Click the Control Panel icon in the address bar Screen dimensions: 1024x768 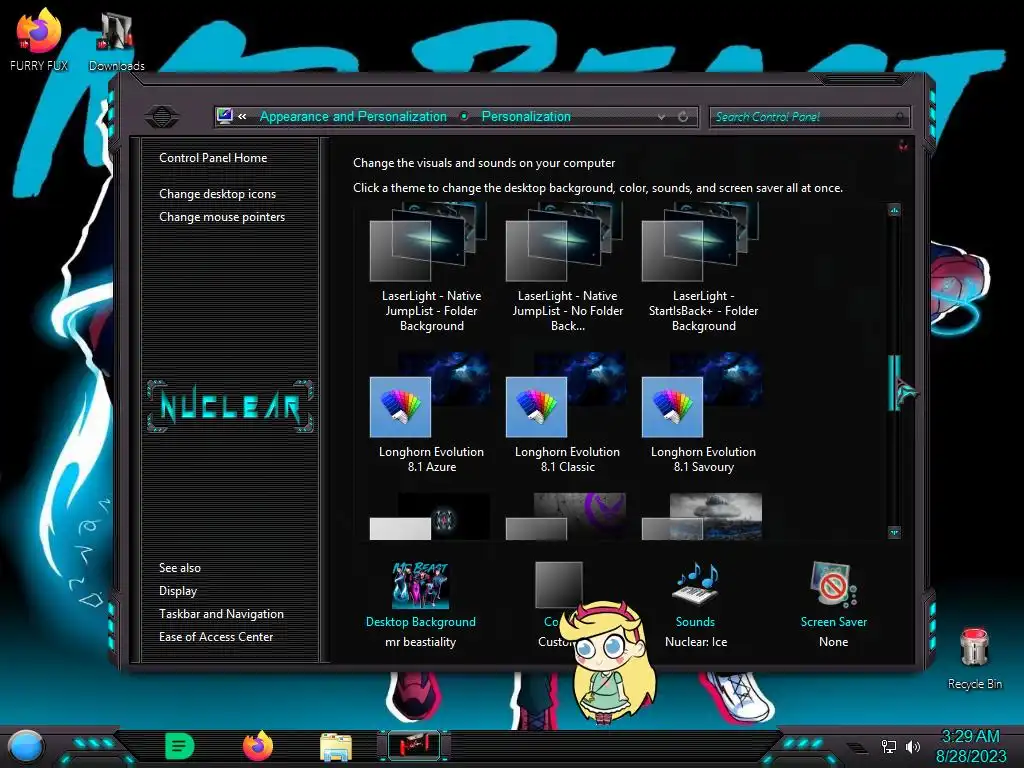click(225, 116)
